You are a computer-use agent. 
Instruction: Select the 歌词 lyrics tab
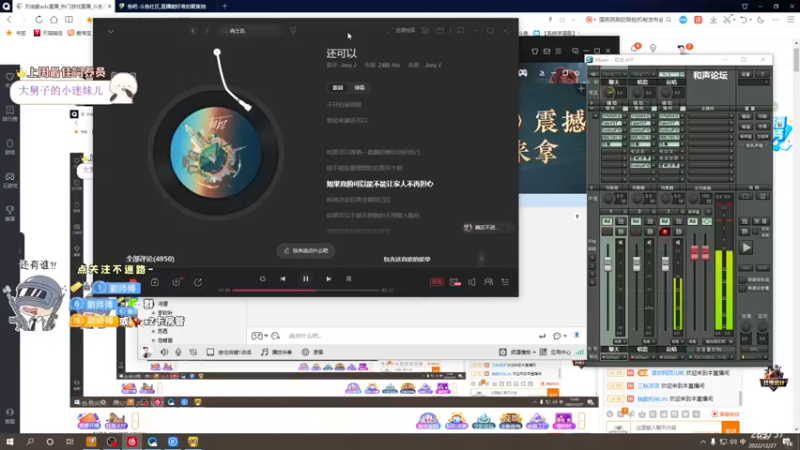338,88
